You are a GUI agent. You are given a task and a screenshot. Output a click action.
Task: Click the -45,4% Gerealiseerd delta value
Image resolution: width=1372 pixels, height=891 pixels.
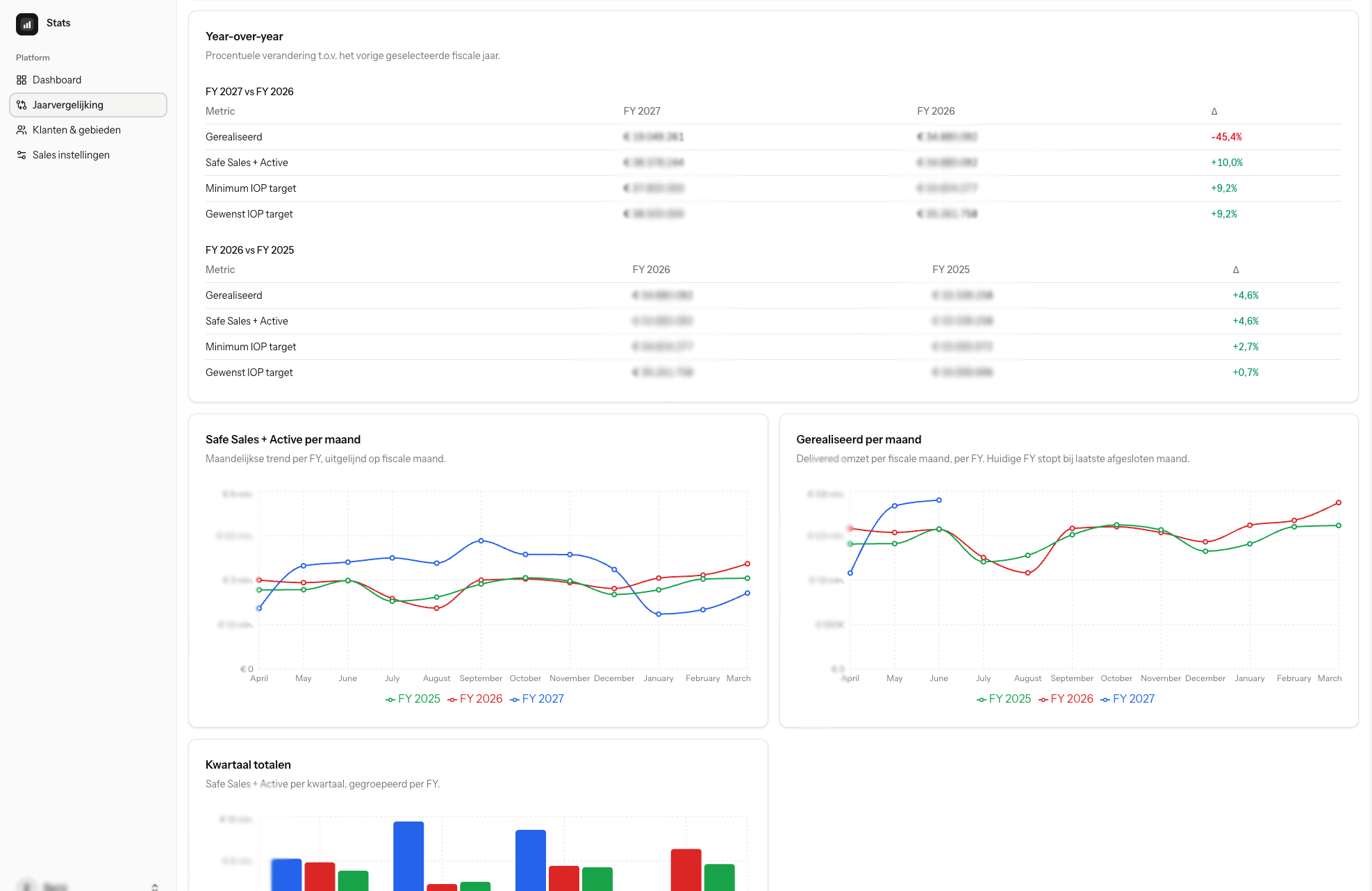click(1226, 137)
